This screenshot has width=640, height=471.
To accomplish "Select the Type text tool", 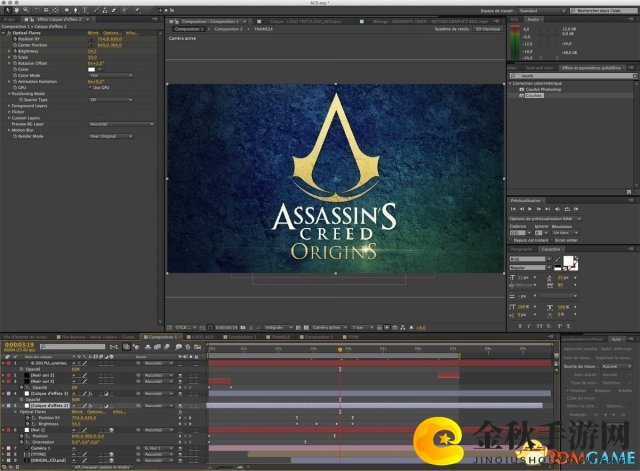I will pyautogui.click(x=85, y=10).
